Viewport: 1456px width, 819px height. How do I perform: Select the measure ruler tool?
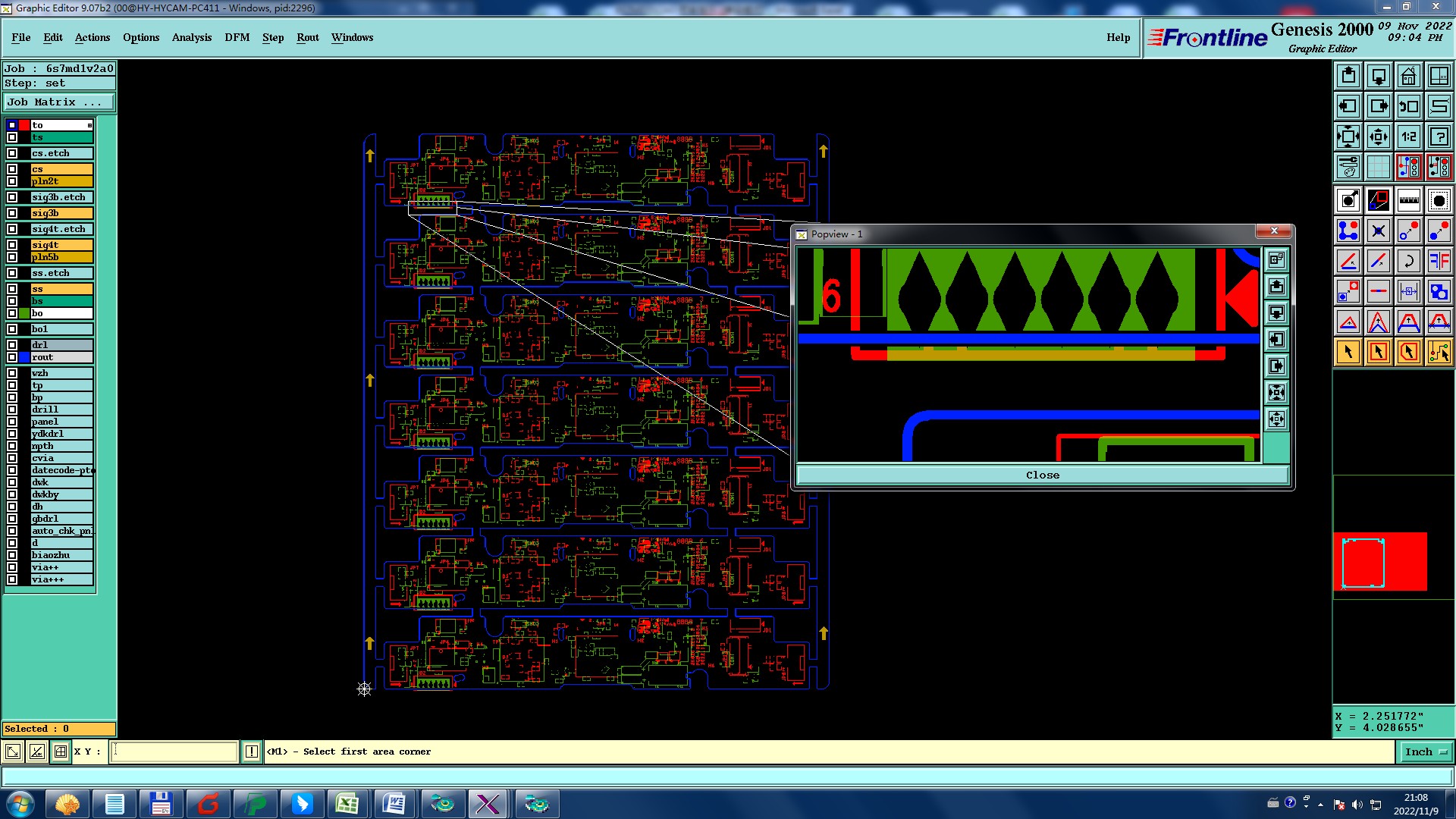[1408, 200]
